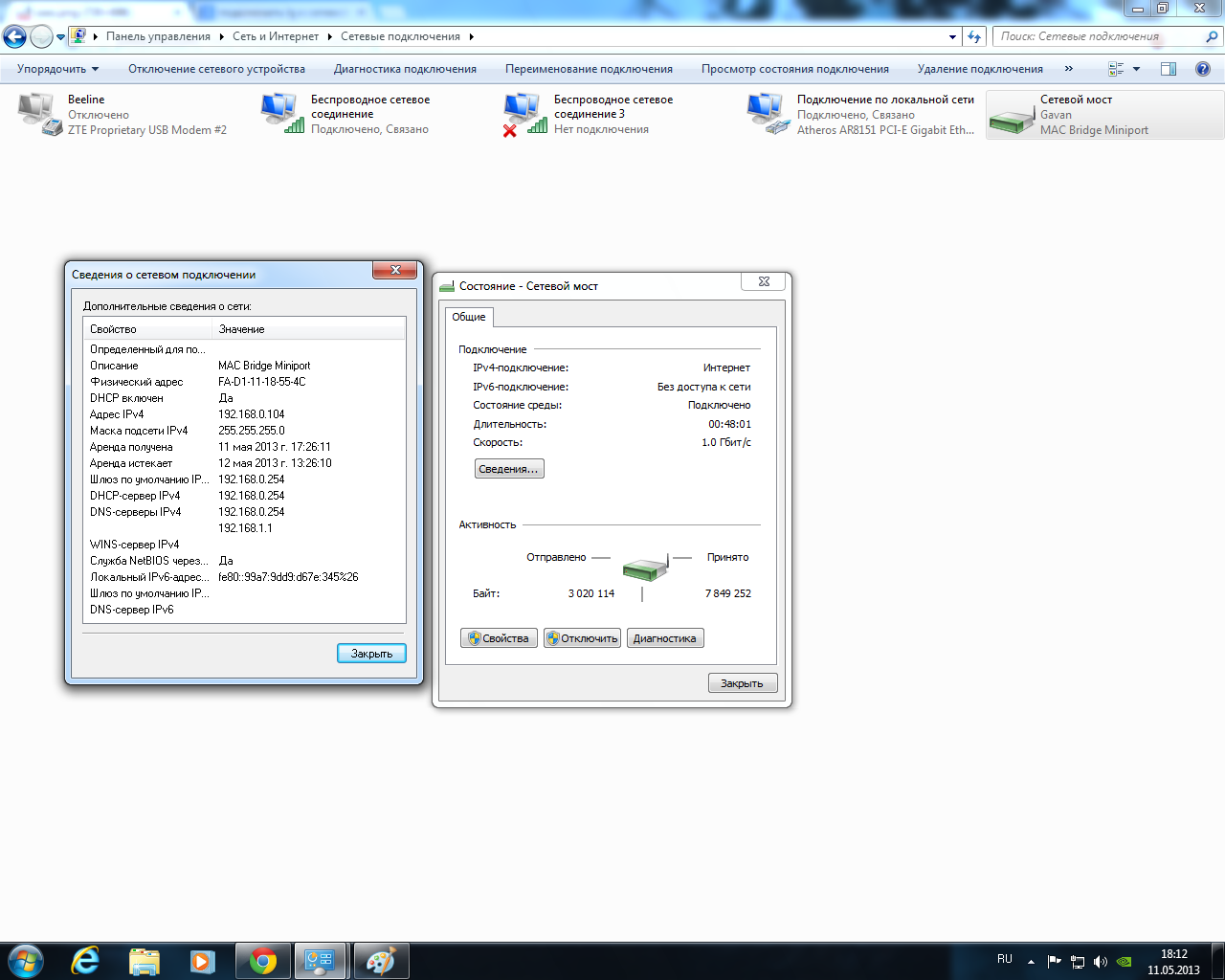The height and width of the screenshot is (980, 1225).
Task: Expand the Сетевые подключения breadcrumb arrow
Action: [472, 36]
